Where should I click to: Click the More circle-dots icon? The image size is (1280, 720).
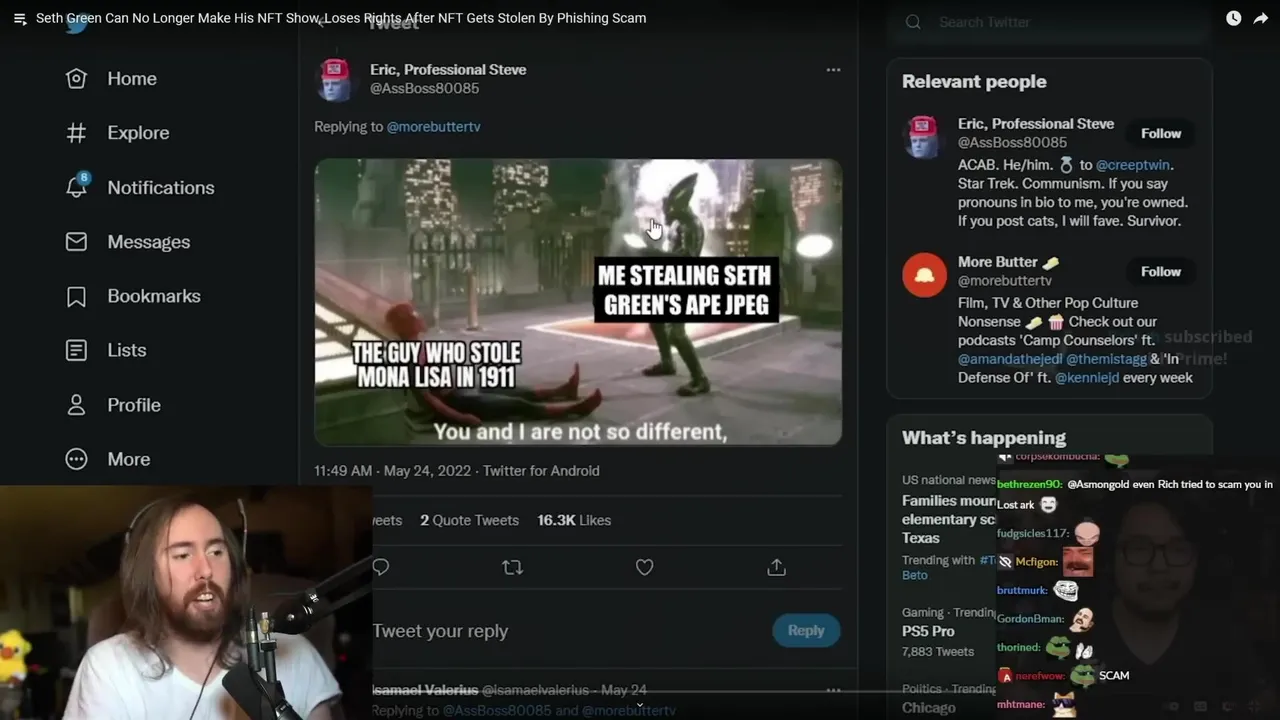click(76, 459)
